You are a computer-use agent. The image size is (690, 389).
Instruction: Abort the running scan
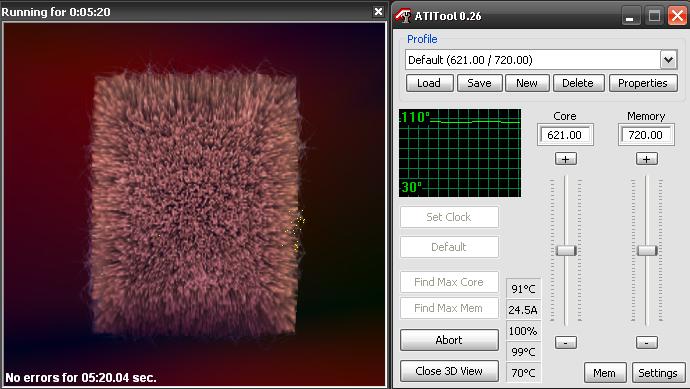(x=449, y=340)
